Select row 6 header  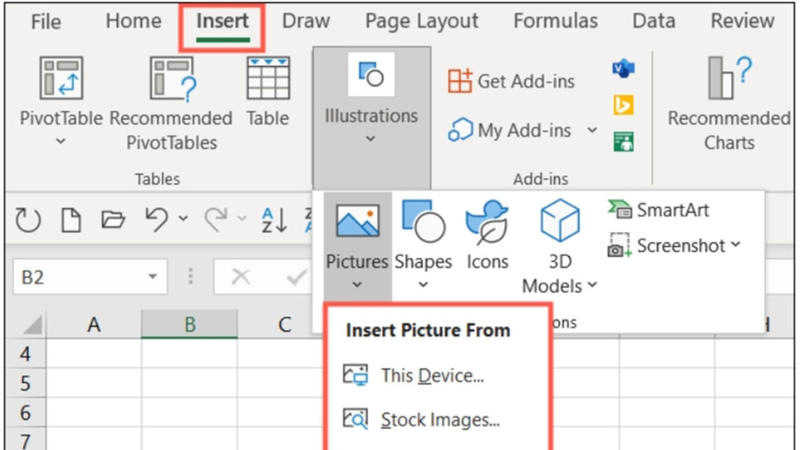point(25,412)
